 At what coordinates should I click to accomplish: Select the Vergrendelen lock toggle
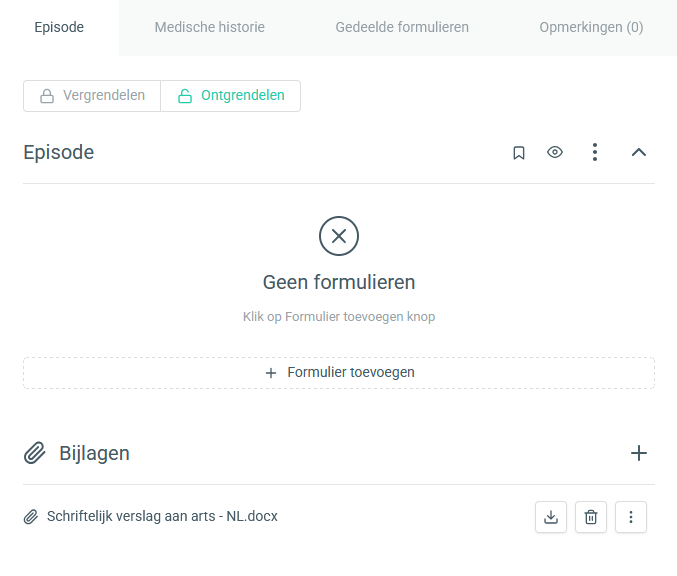[x=92, y=96]
